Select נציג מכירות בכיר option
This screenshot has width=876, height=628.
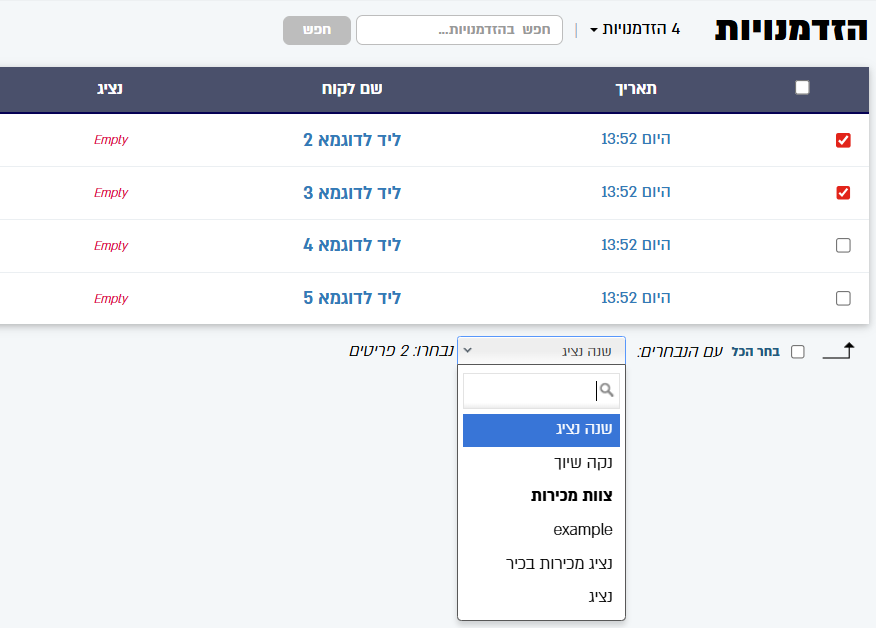click(x=541, y=563)
